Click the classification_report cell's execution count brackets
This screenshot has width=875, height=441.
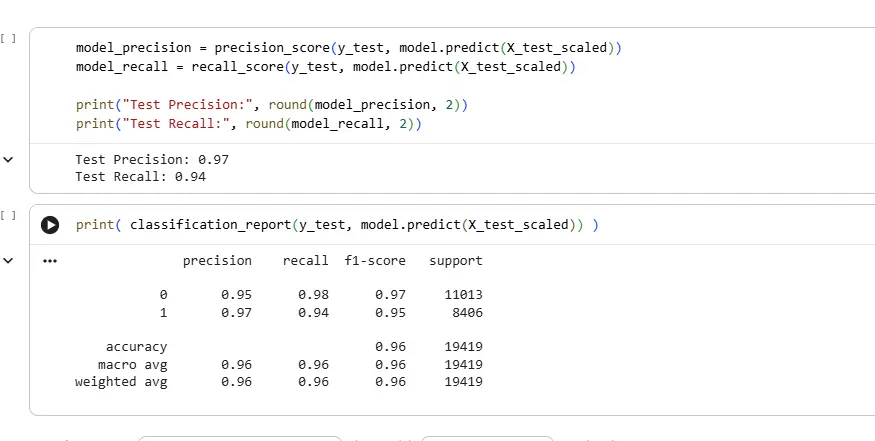pos(9,215)
